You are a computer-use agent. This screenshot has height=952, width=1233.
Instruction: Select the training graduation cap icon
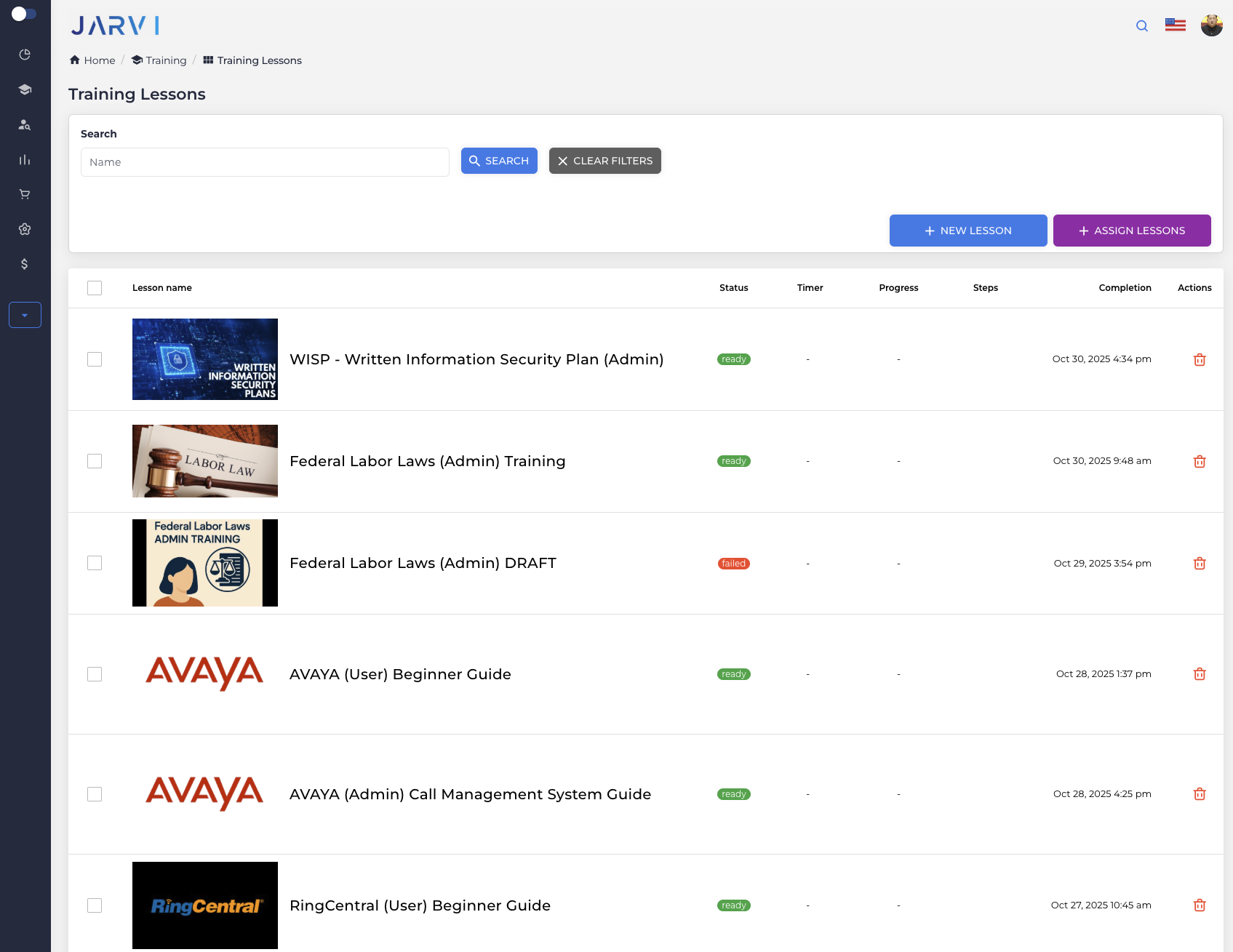[24, 89]
